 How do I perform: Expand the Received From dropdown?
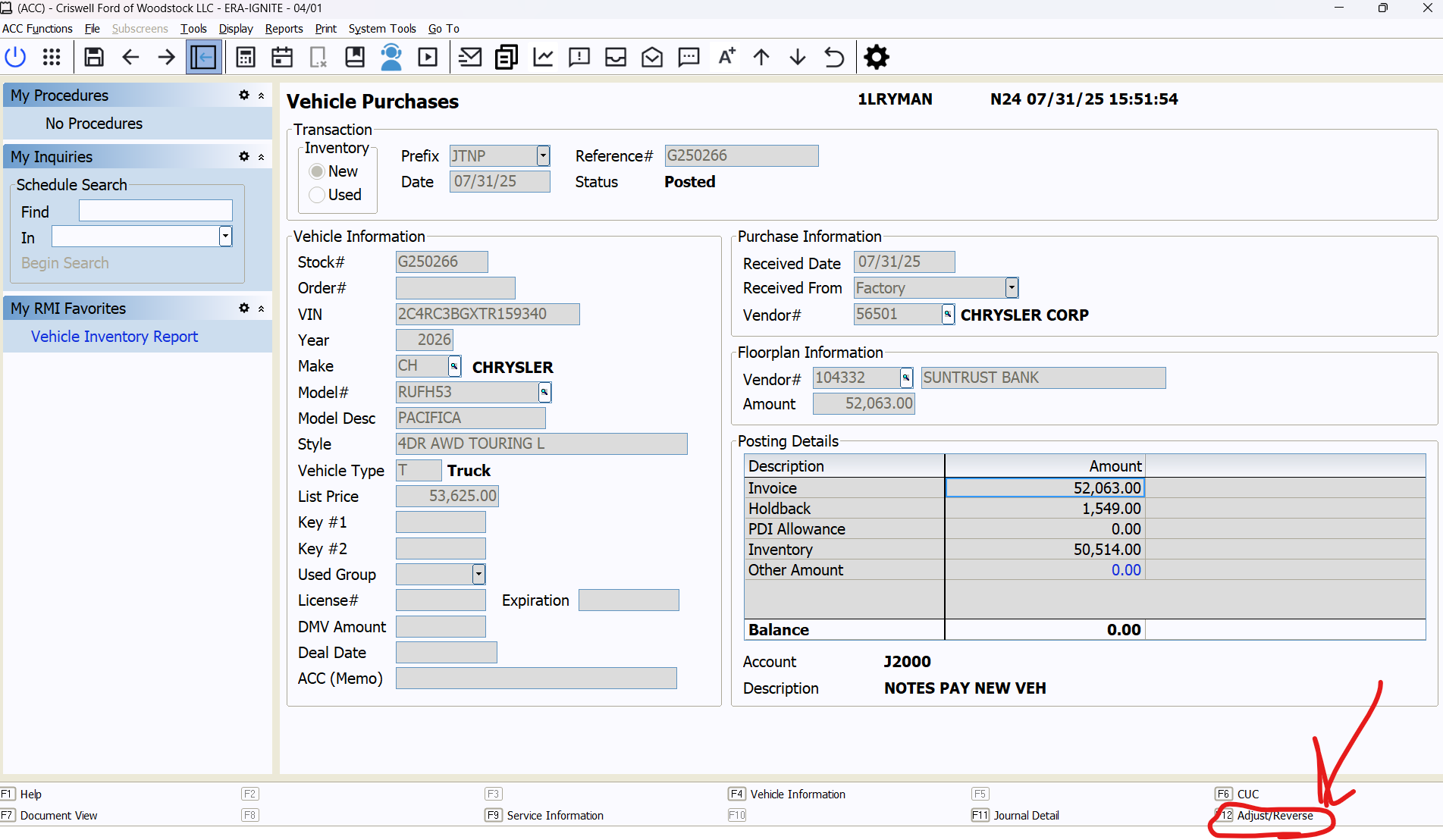(1012, 288)
